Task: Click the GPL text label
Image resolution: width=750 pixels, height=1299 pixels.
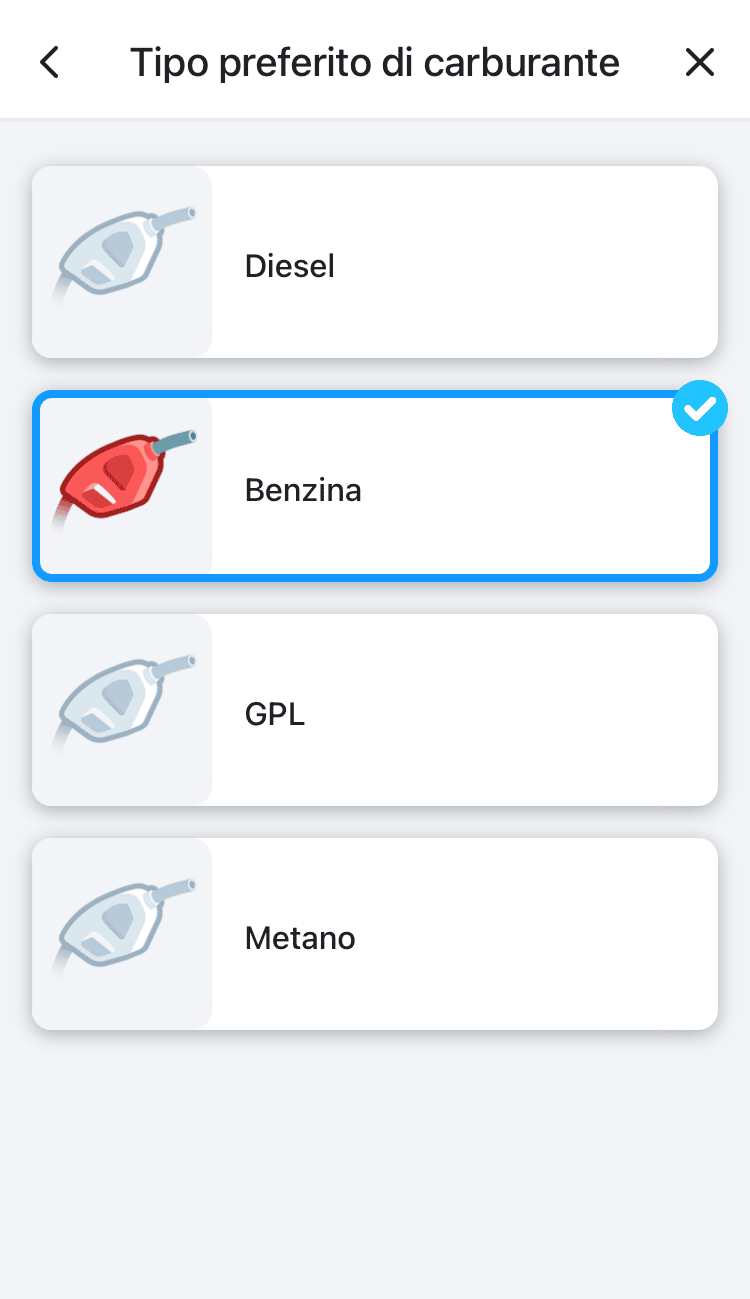Action: pos(275,714)
